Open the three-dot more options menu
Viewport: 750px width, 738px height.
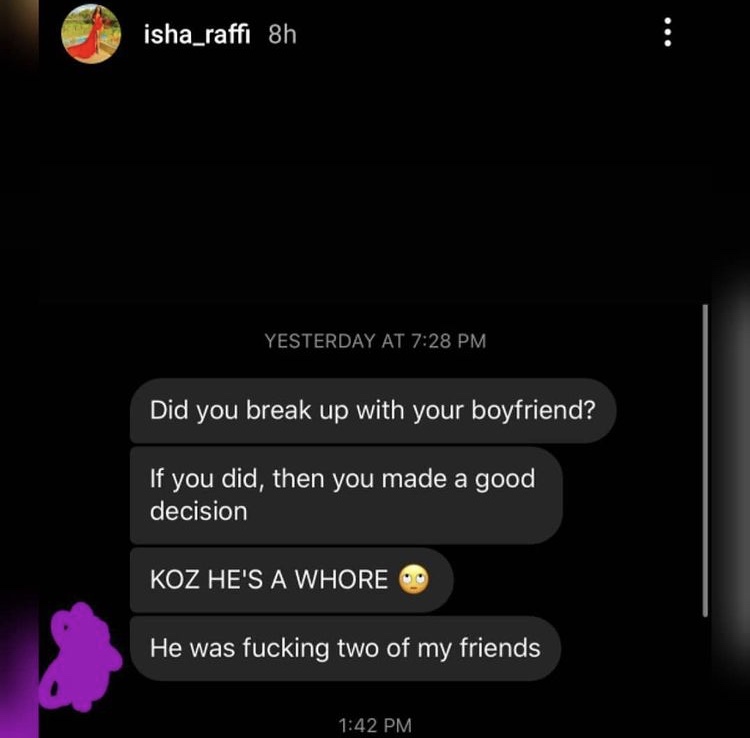point(668,33)
